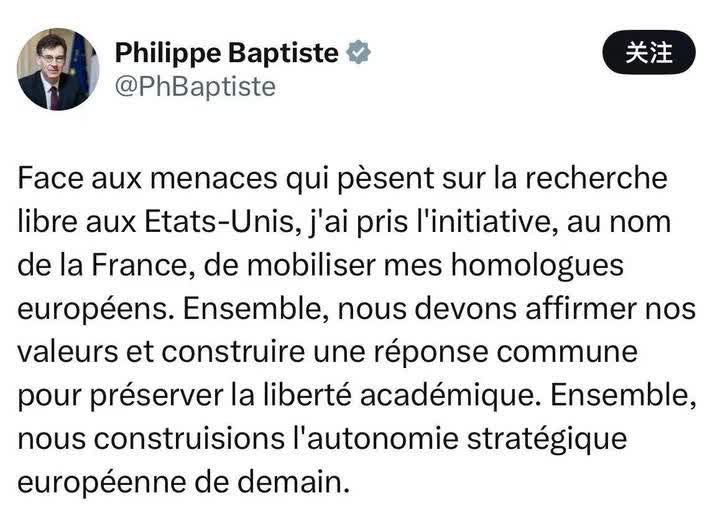Click the Philippe Baptiste display name

pyautogui.click(x=227, y=53)
